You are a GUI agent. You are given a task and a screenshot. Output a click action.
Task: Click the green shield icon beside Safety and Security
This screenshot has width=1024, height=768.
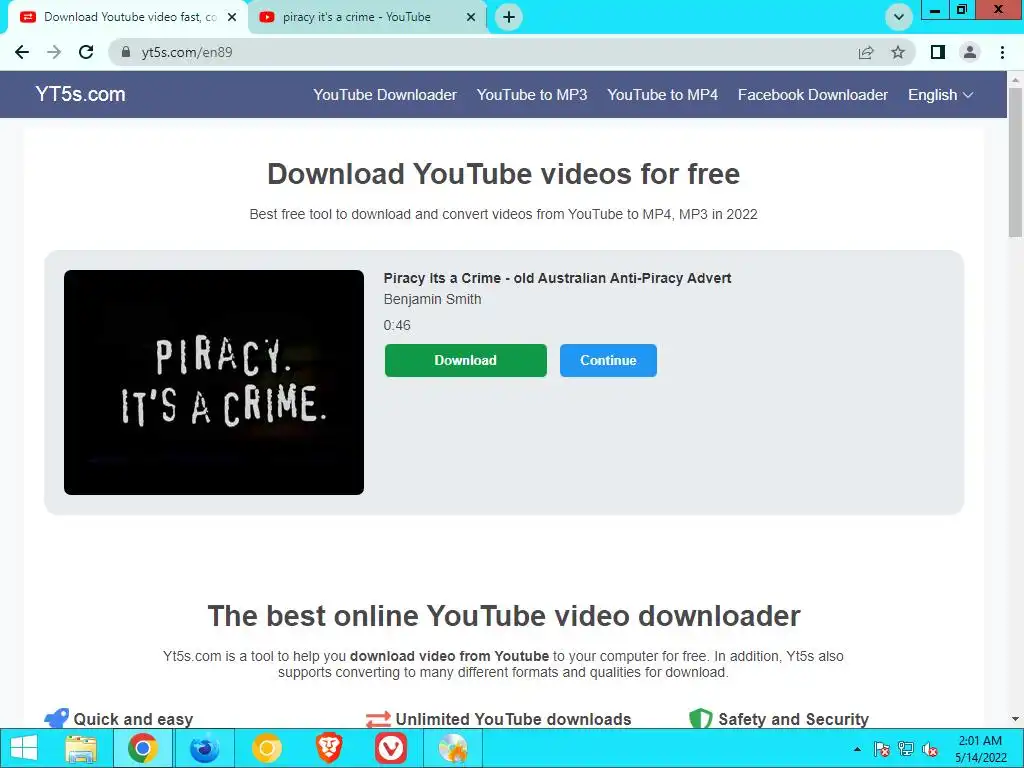click(x=701, y=718)
